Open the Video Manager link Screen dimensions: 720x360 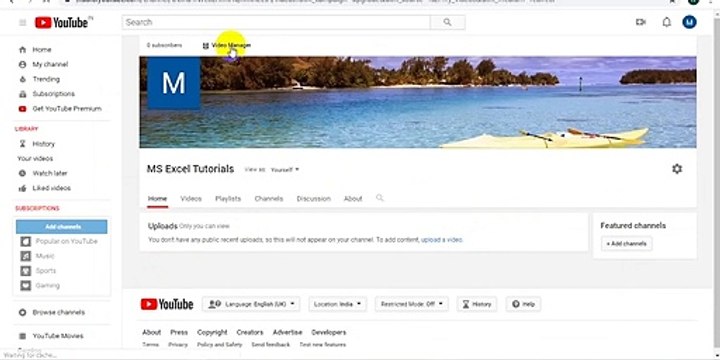click(x=231, y=45)
